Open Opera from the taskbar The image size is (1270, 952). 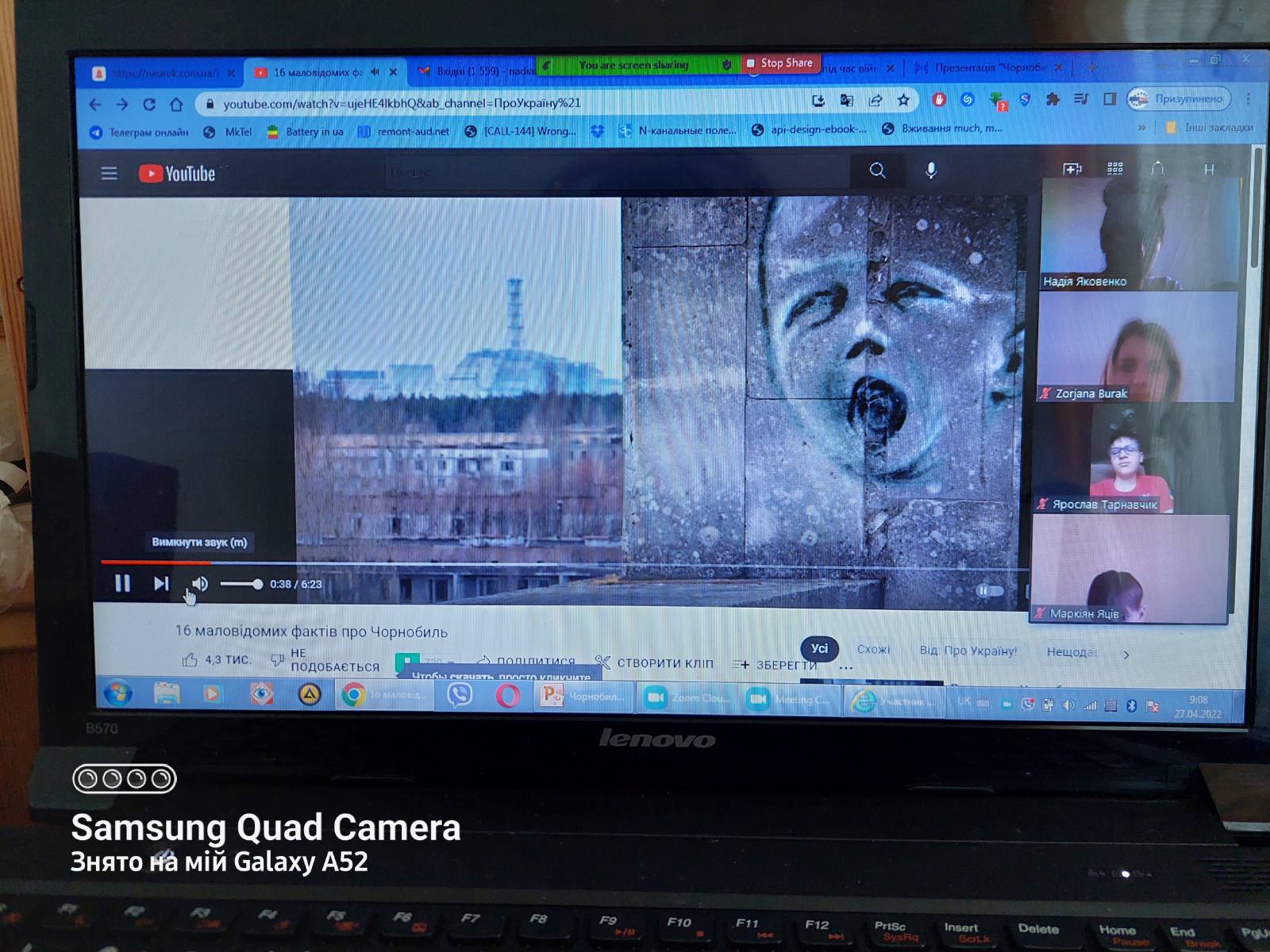click(x=508, y=697)
